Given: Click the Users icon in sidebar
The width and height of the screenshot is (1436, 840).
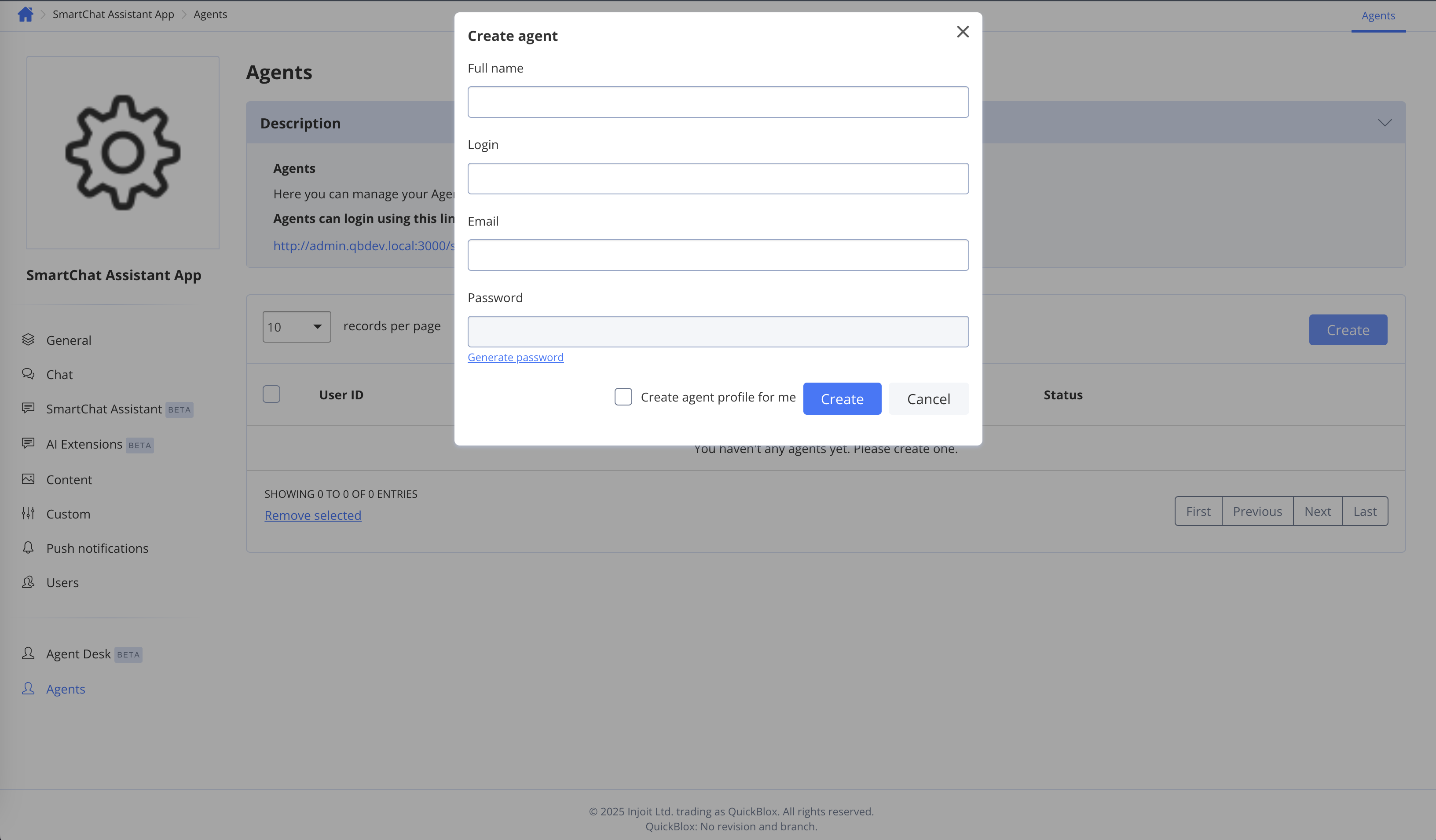Looking at the screenshot, I should [x=28, y=582].
